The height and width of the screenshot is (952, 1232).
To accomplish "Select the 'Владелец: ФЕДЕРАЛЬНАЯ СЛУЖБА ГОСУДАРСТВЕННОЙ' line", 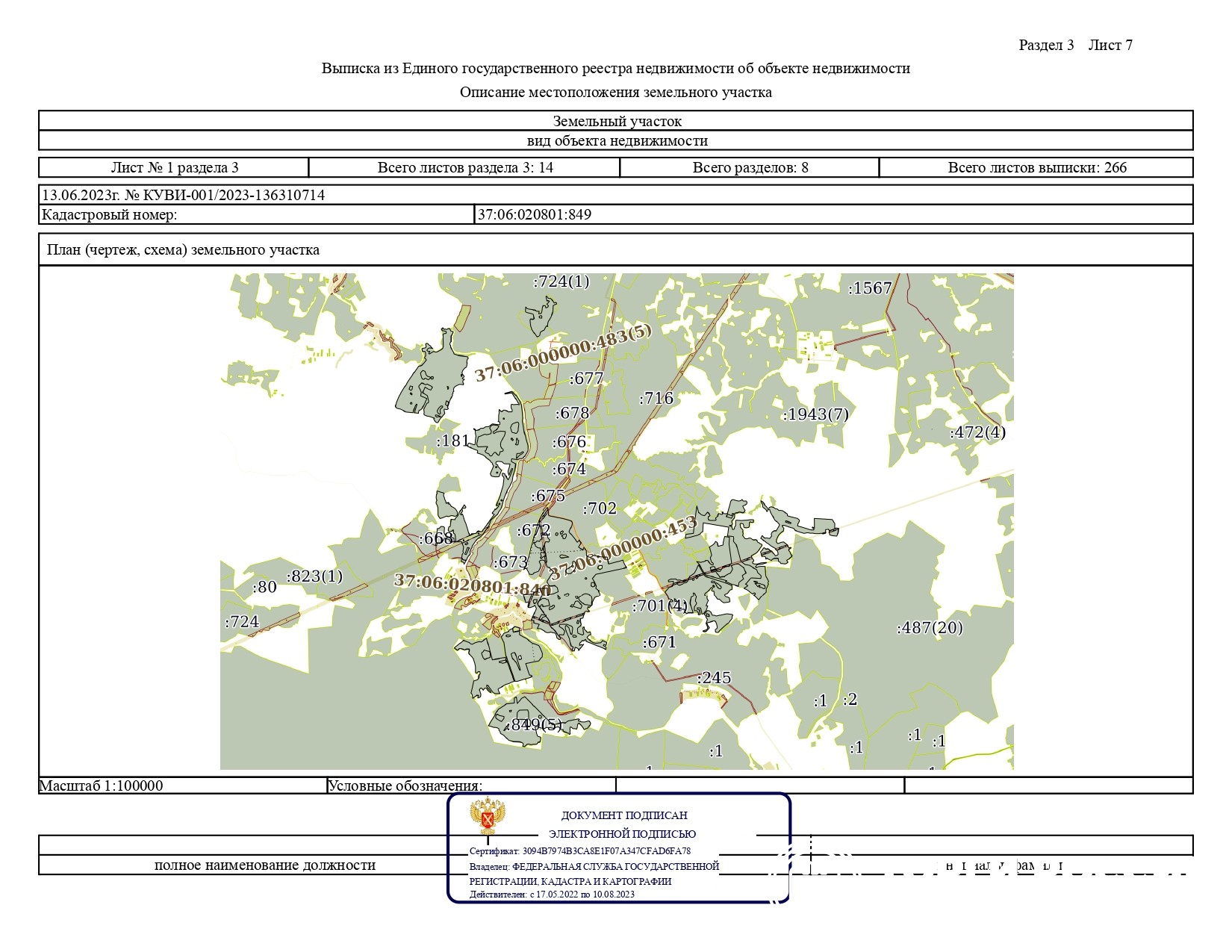I will (x=594, y=866).
